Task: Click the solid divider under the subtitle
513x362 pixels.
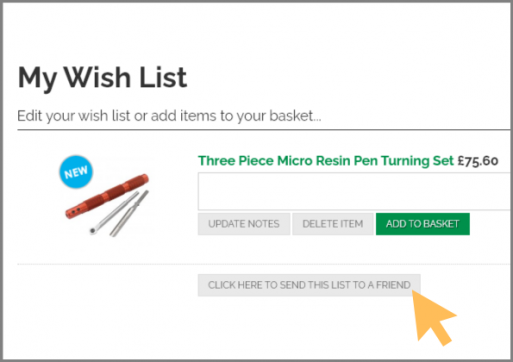Action: coord(264,130)
